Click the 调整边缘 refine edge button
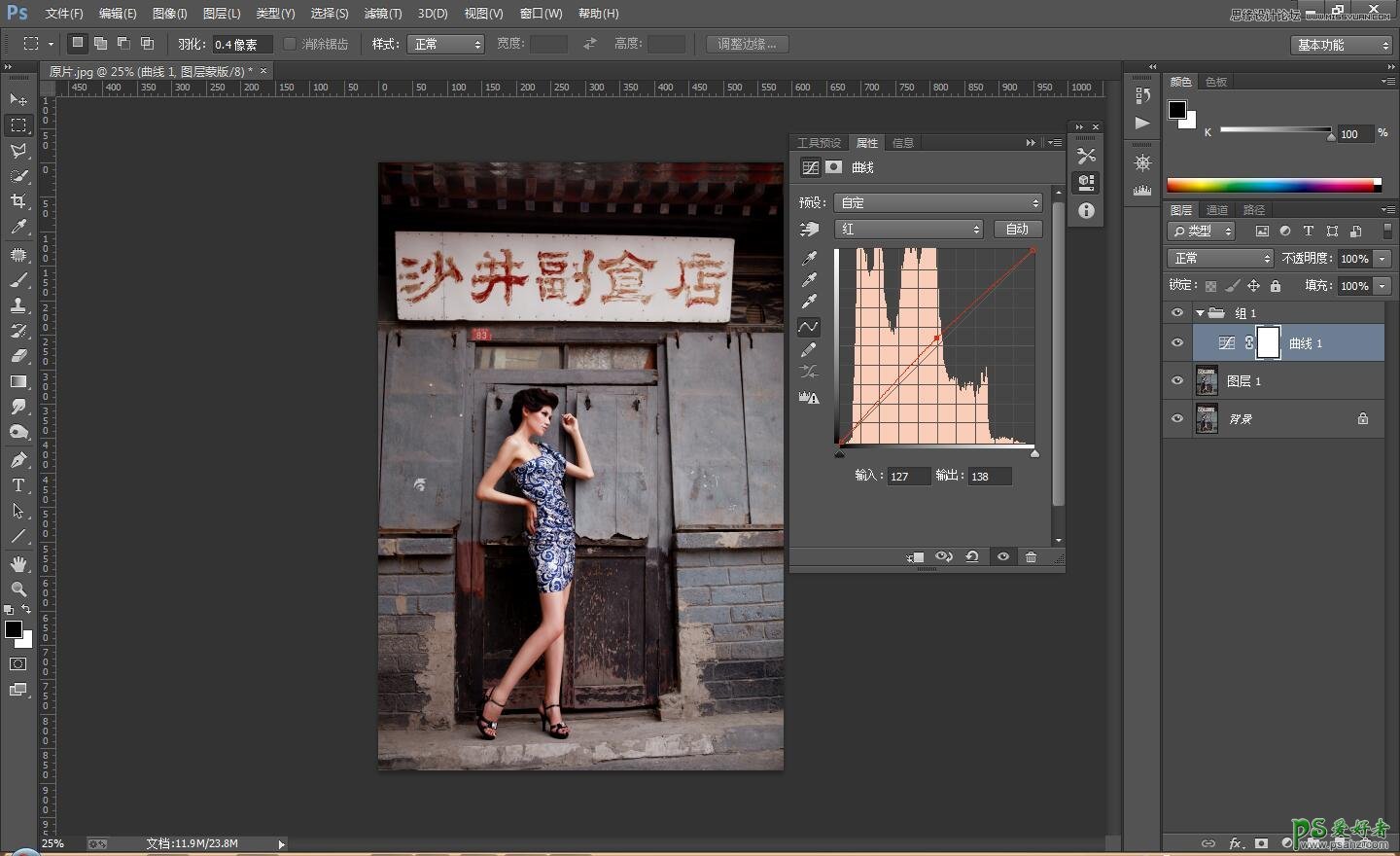The width and height of the screenshot is (1400, 856). pos(747,44)
